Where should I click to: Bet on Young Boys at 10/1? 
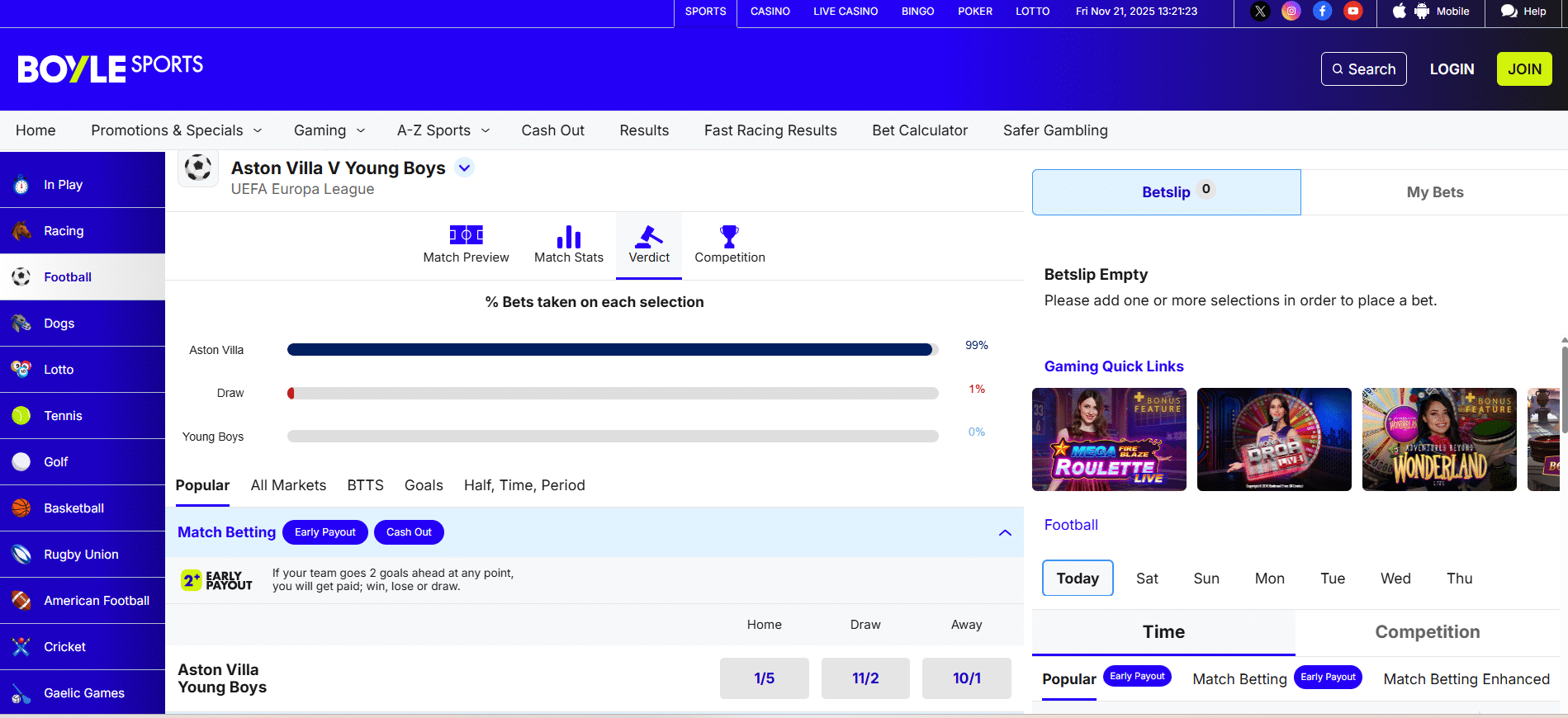click(x=967, y=678)
